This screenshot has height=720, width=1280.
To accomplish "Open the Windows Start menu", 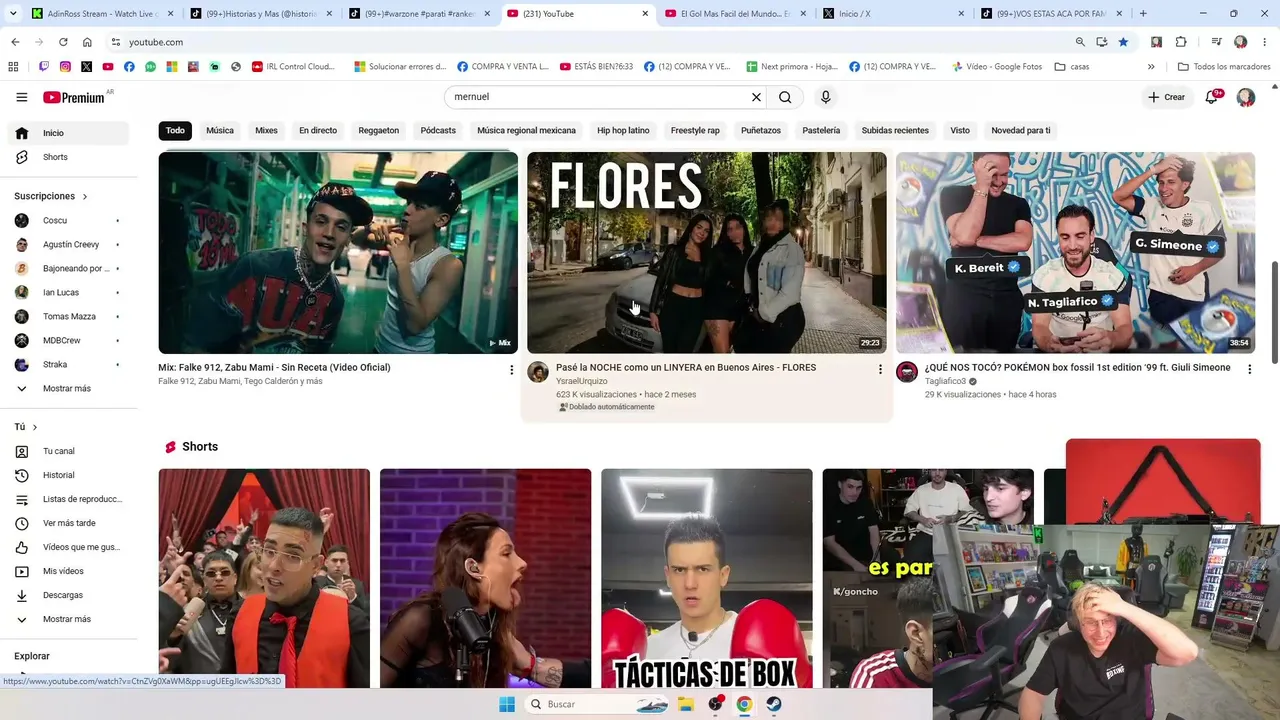I will pos(507,704).
